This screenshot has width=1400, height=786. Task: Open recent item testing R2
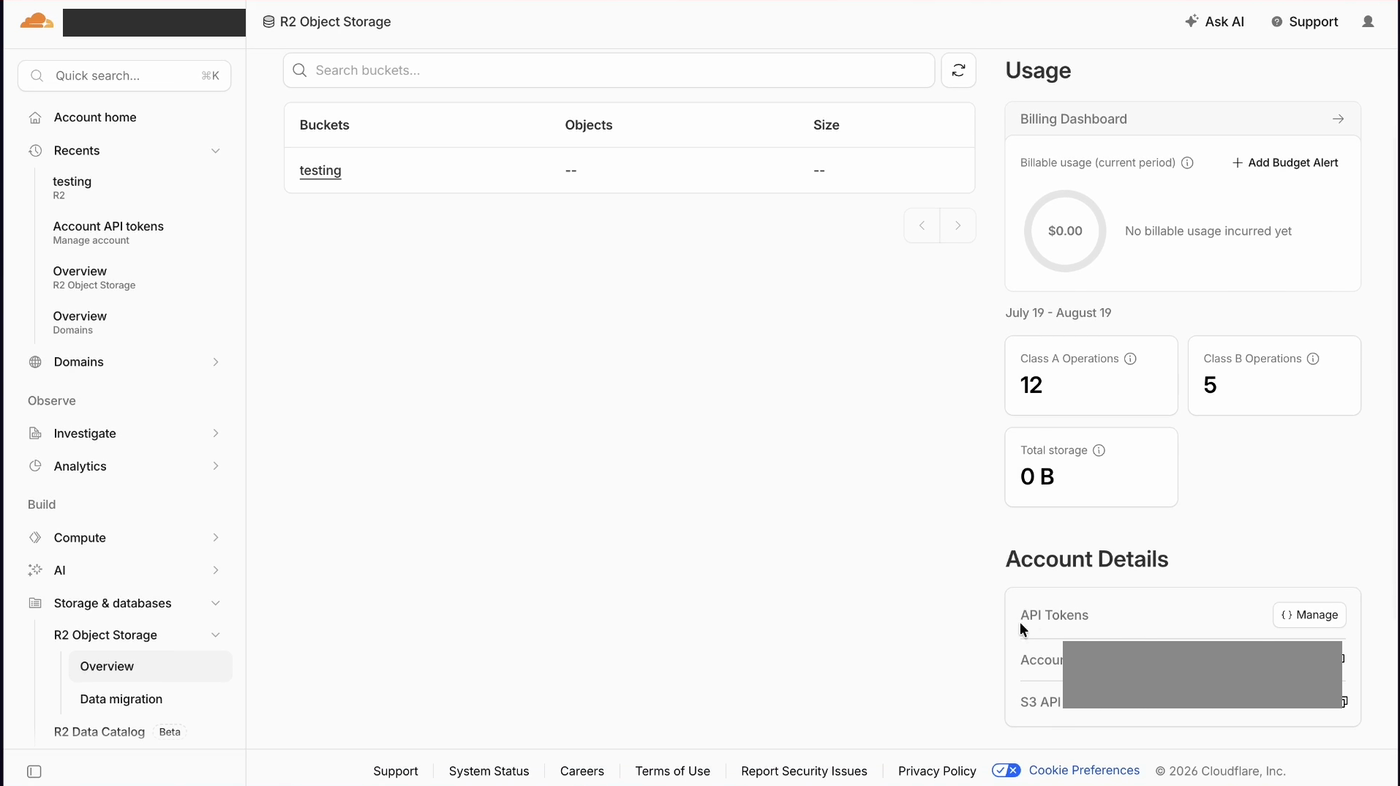pyautogui.click(x=72, y=187)
